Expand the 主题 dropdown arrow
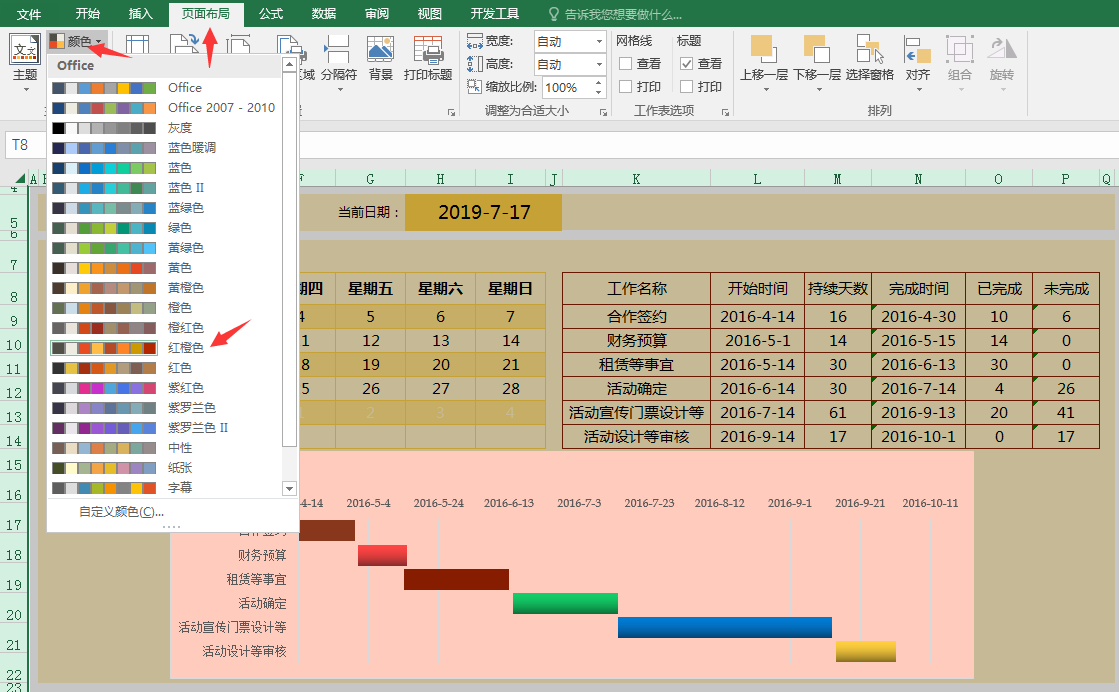 (26, 90)
